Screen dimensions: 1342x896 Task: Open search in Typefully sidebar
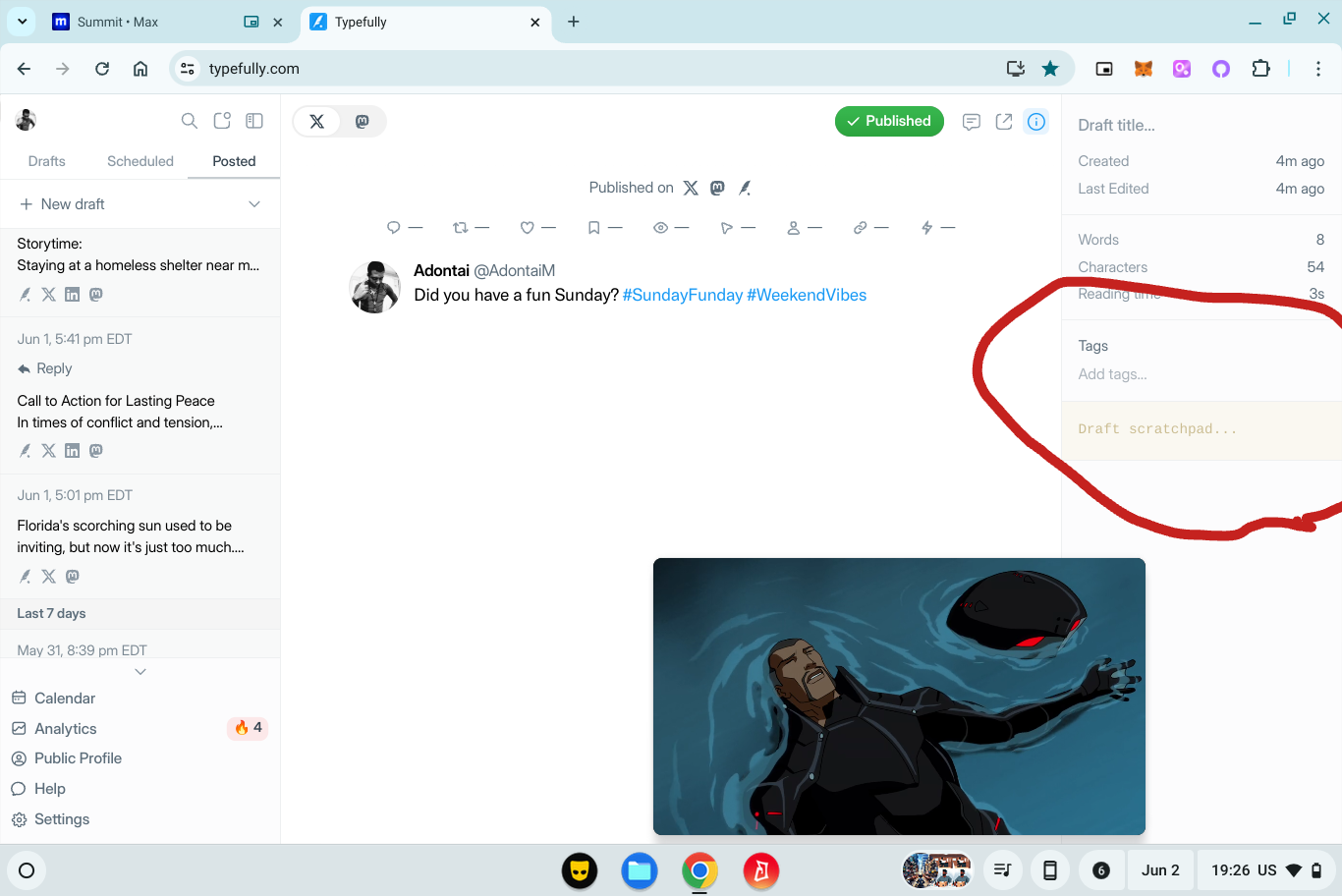190,121
